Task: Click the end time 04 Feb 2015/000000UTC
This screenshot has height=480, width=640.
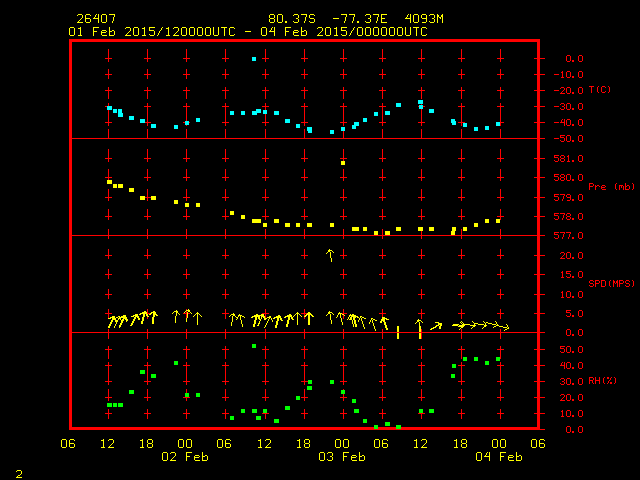Action: coord(344,32)
